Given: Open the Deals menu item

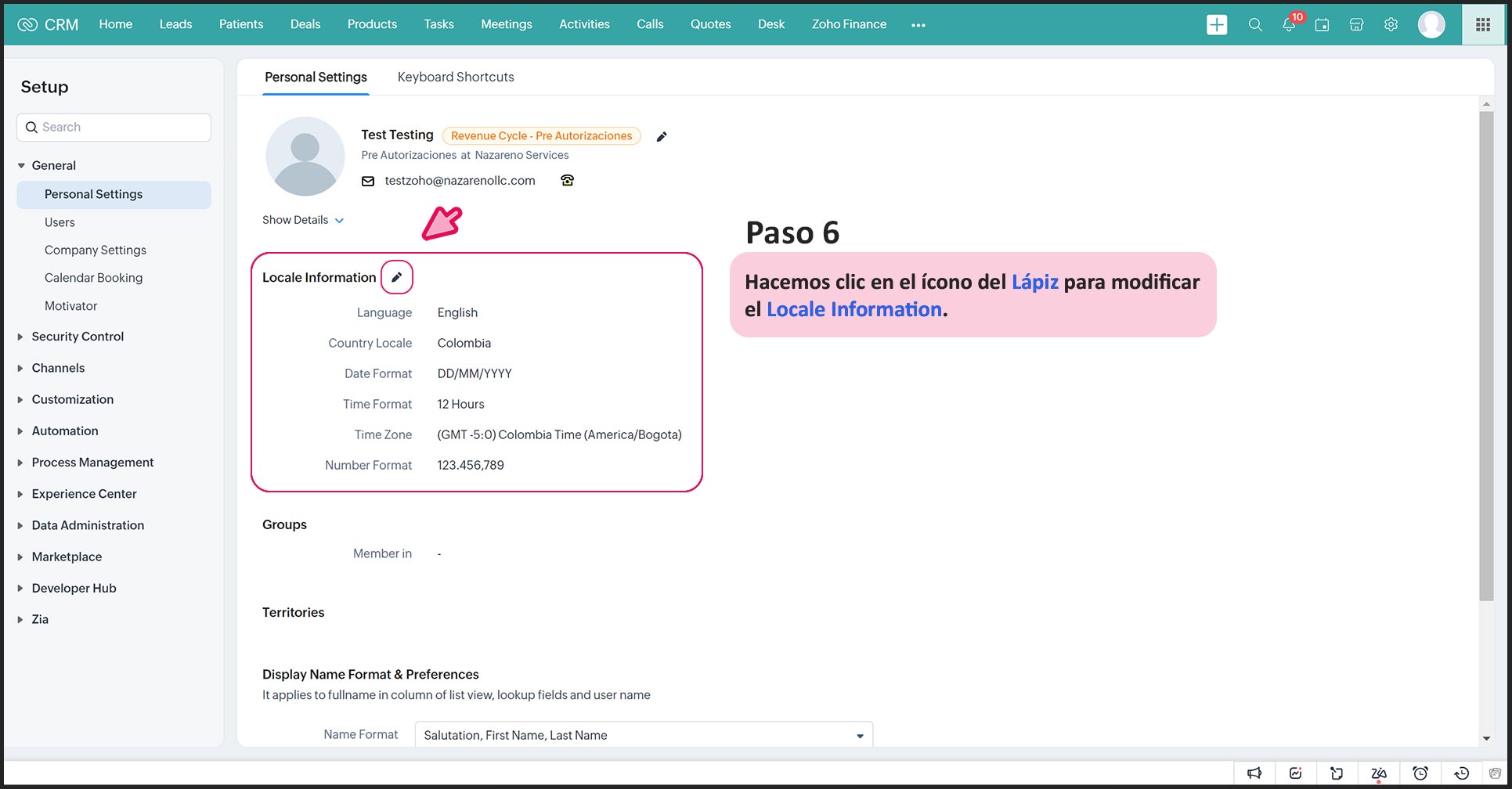Looking at the screenshot, I should (305, 24).
